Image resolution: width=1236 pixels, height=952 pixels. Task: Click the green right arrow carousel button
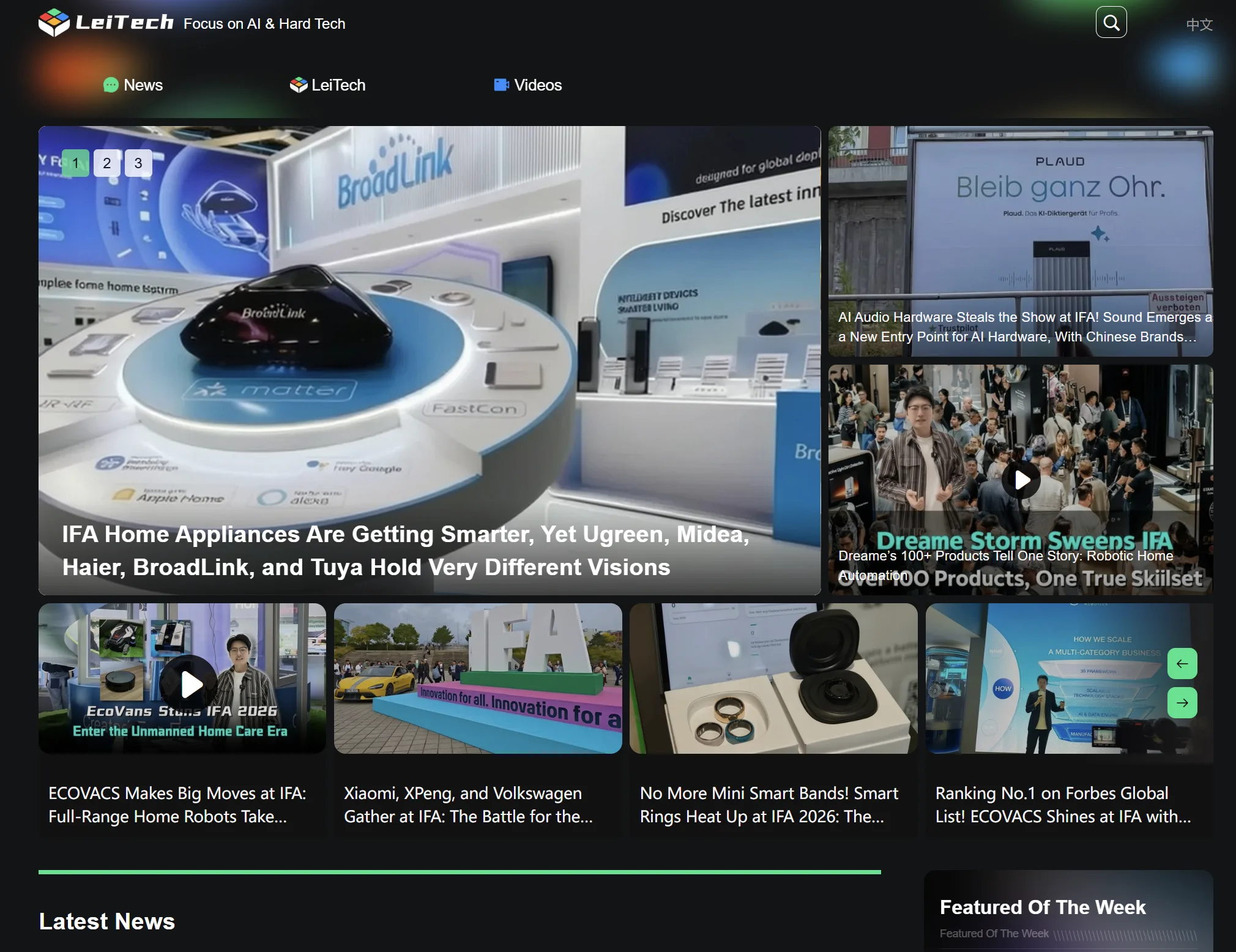tap(1182, 703)
